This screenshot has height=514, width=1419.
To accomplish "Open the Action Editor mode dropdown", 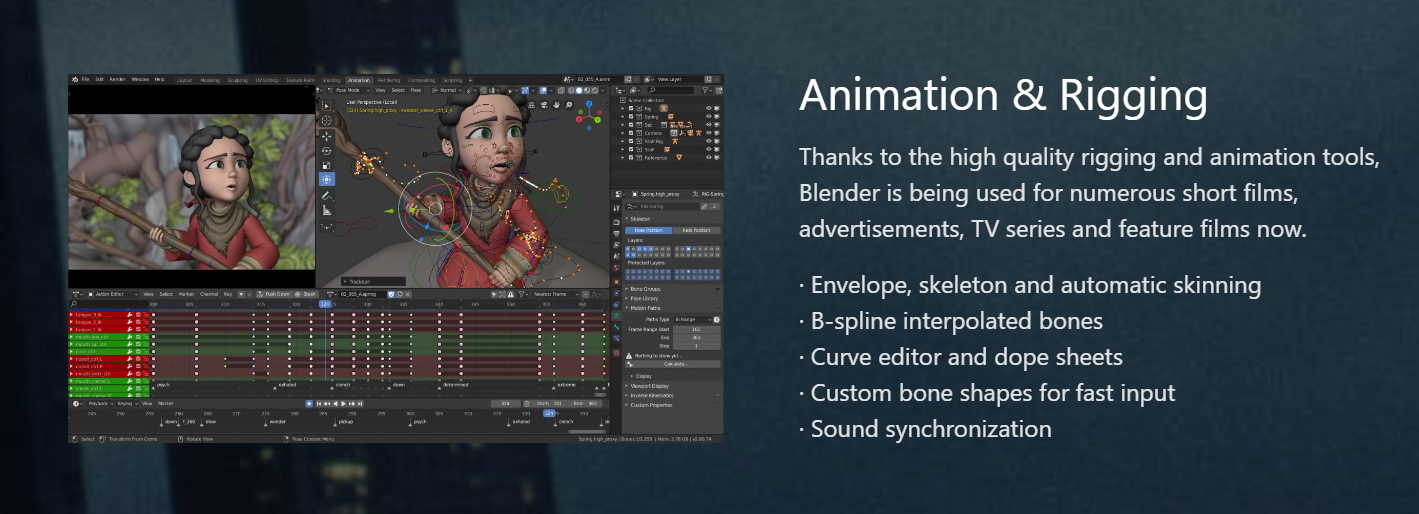I will (x=113, y=294).
